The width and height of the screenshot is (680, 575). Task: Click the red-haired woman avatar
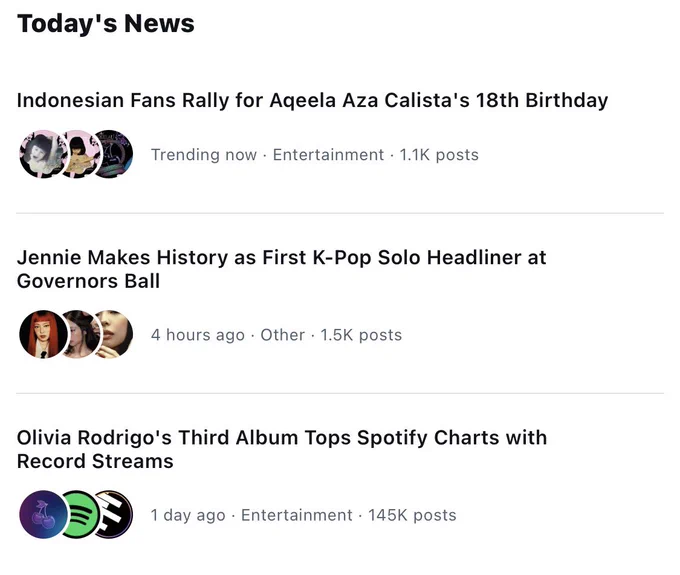(43, 334)
